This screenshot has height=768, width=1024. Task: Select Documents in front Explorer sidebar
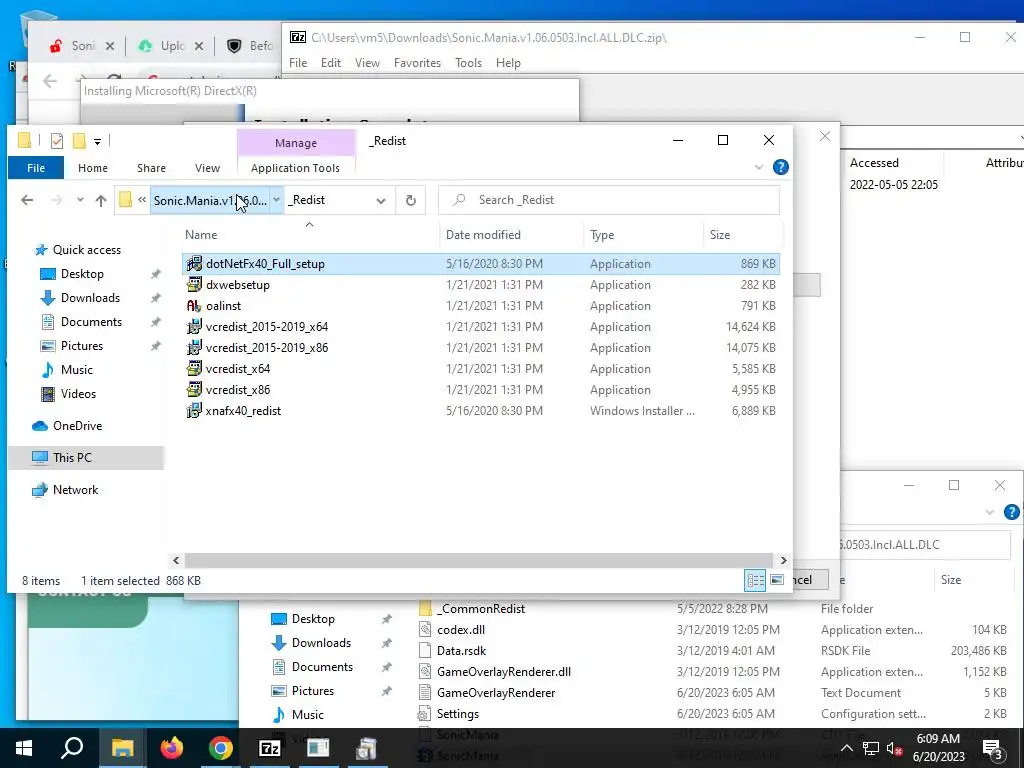(x=91, y=322)
